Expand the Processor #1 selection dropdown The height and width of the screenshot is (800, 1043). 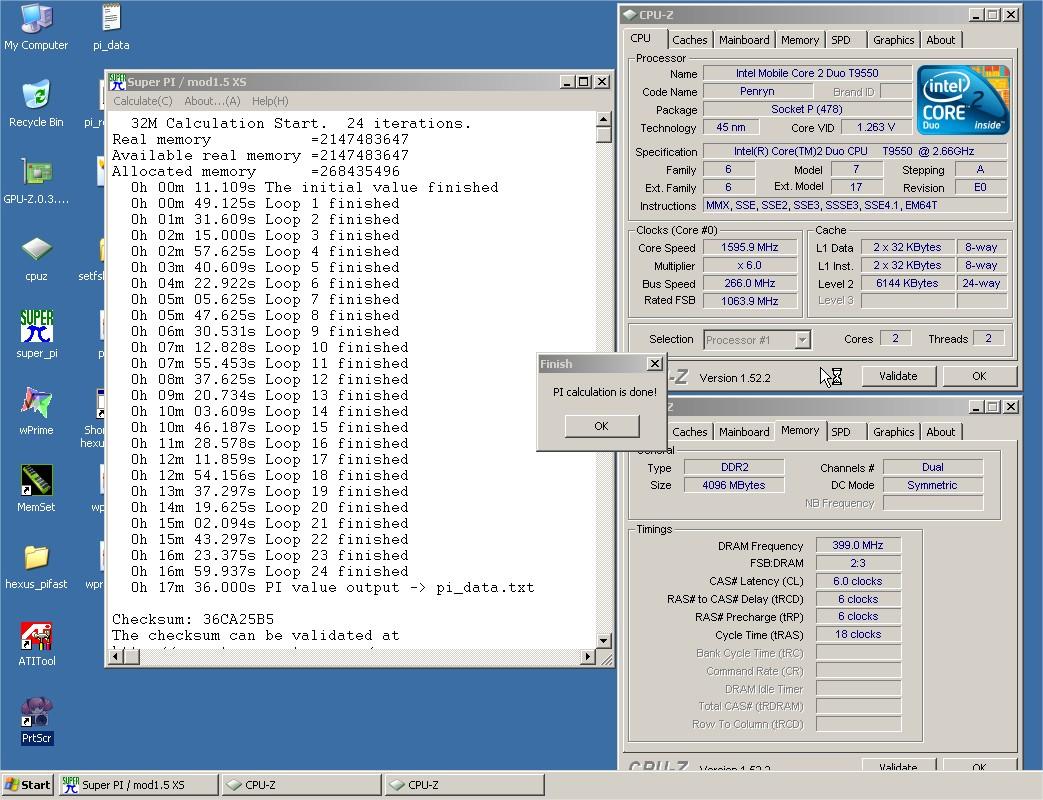803,340
